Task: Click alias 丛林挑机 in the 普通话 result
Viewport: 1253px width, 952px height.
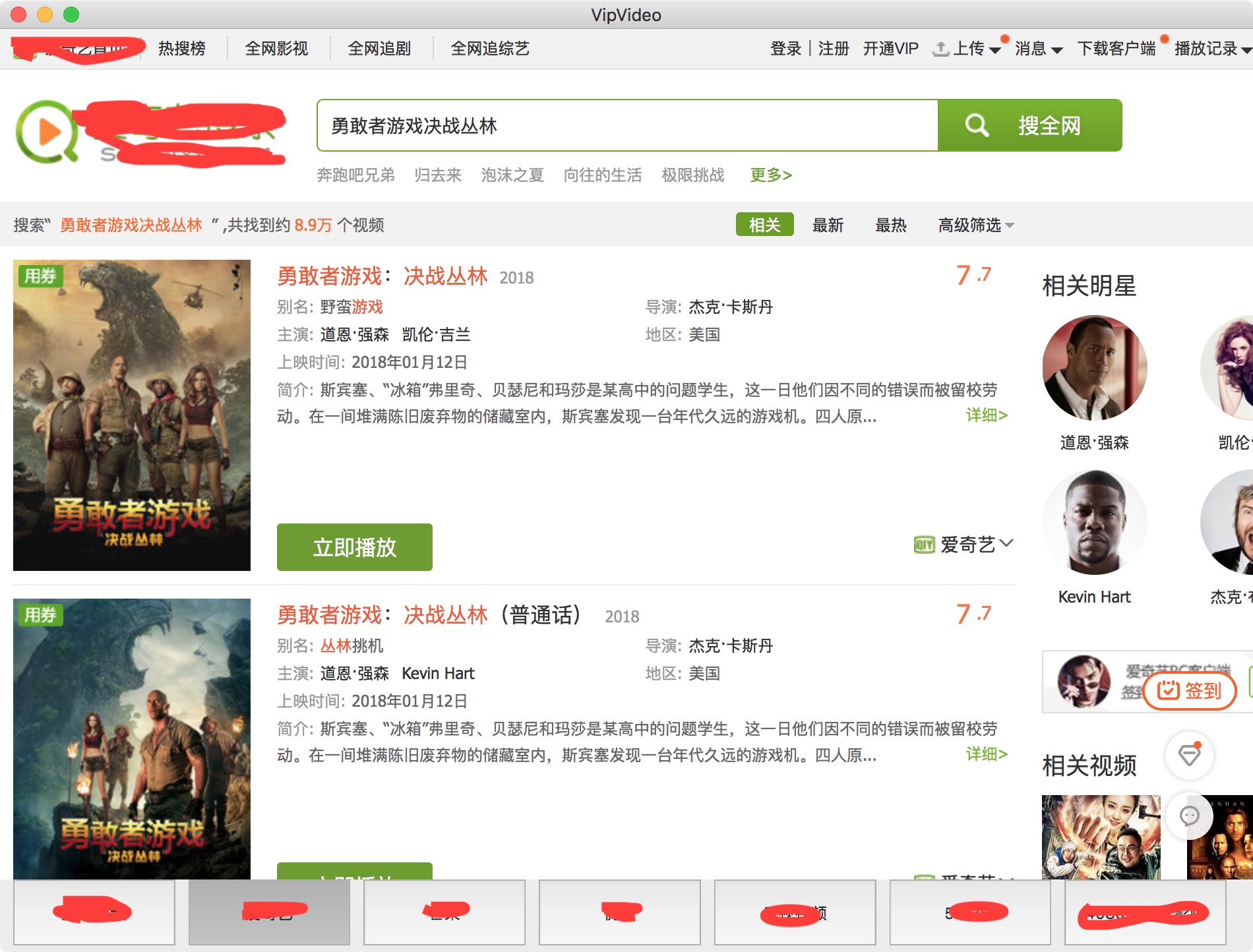Action: coord(351,646)
